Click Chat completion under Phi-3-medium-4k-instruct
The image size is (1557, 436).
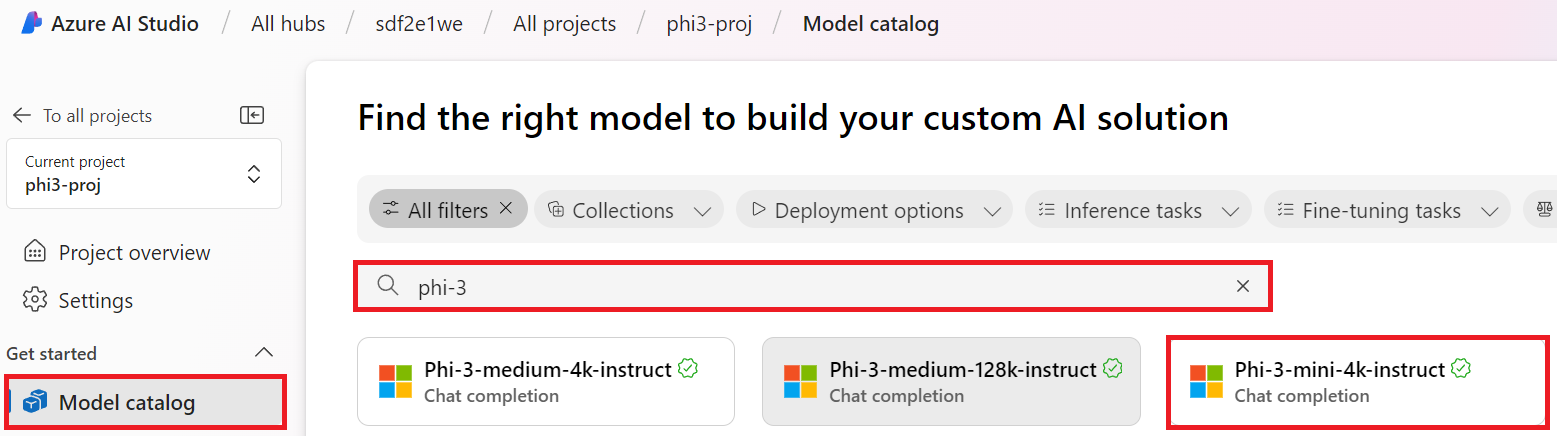coord(491,396)
